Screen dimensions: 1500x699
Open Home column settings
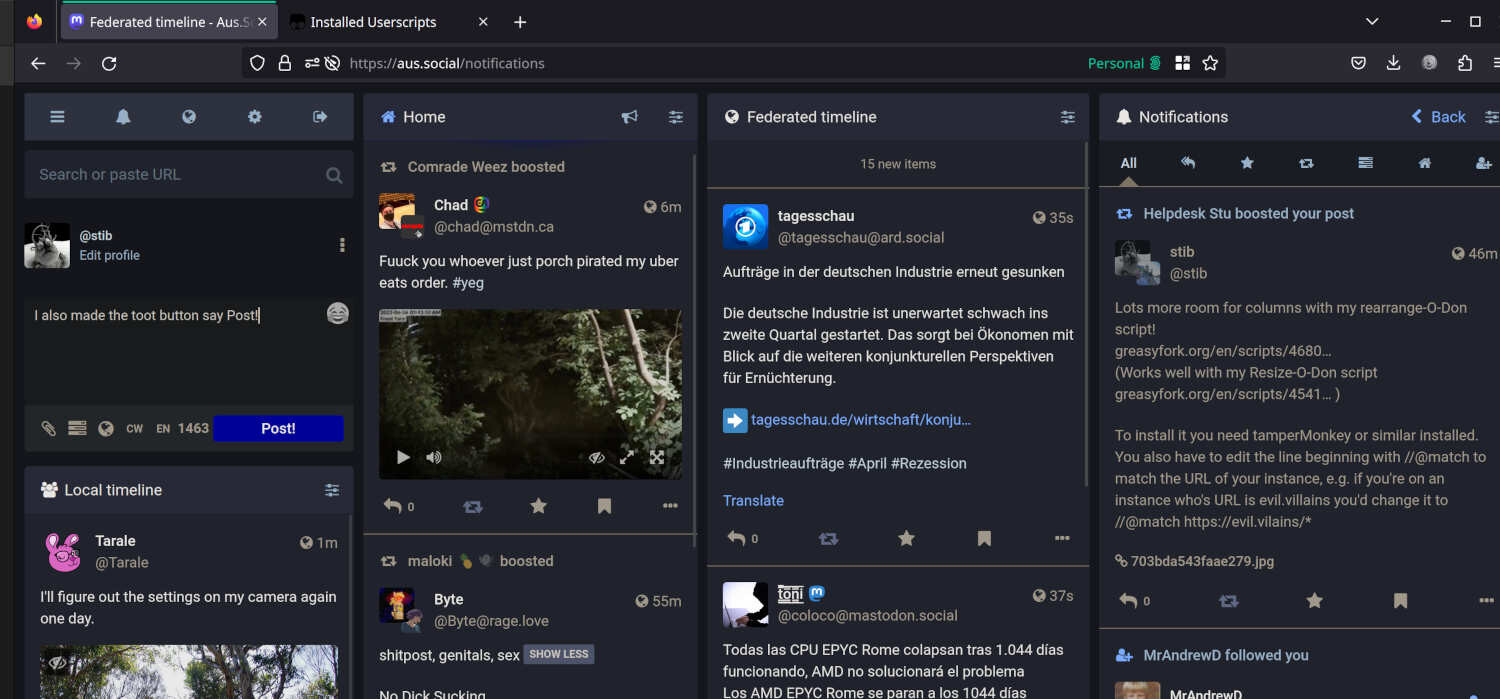pyautogui.click(x=676, y=117)
